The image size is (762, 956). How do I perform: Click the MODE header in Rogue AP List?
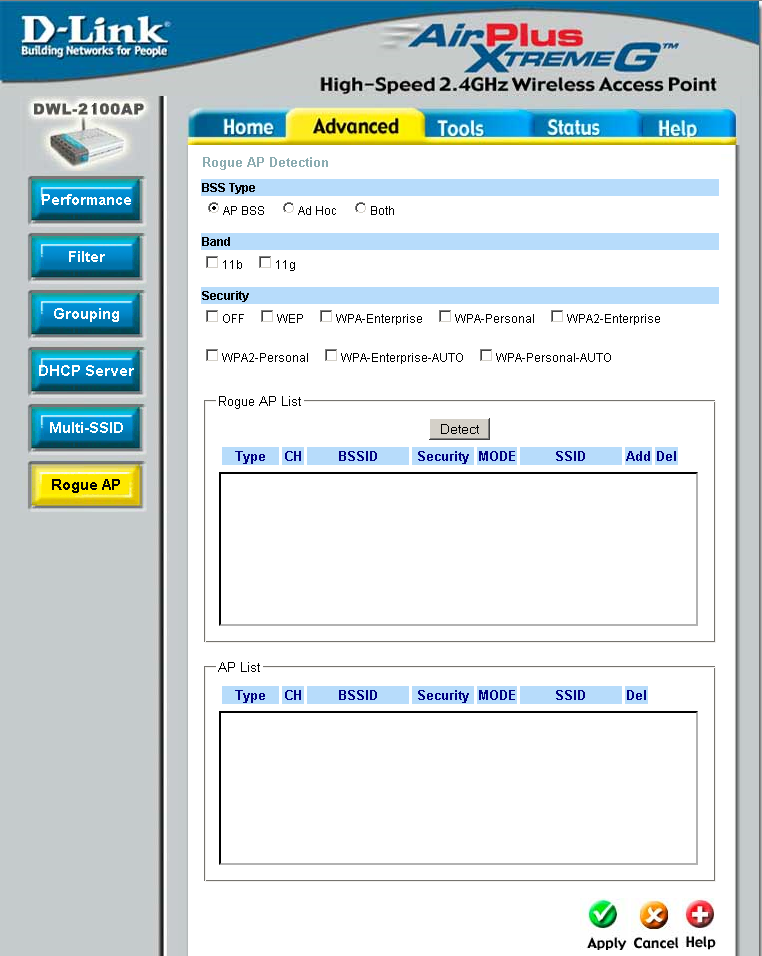click(497, 456)
